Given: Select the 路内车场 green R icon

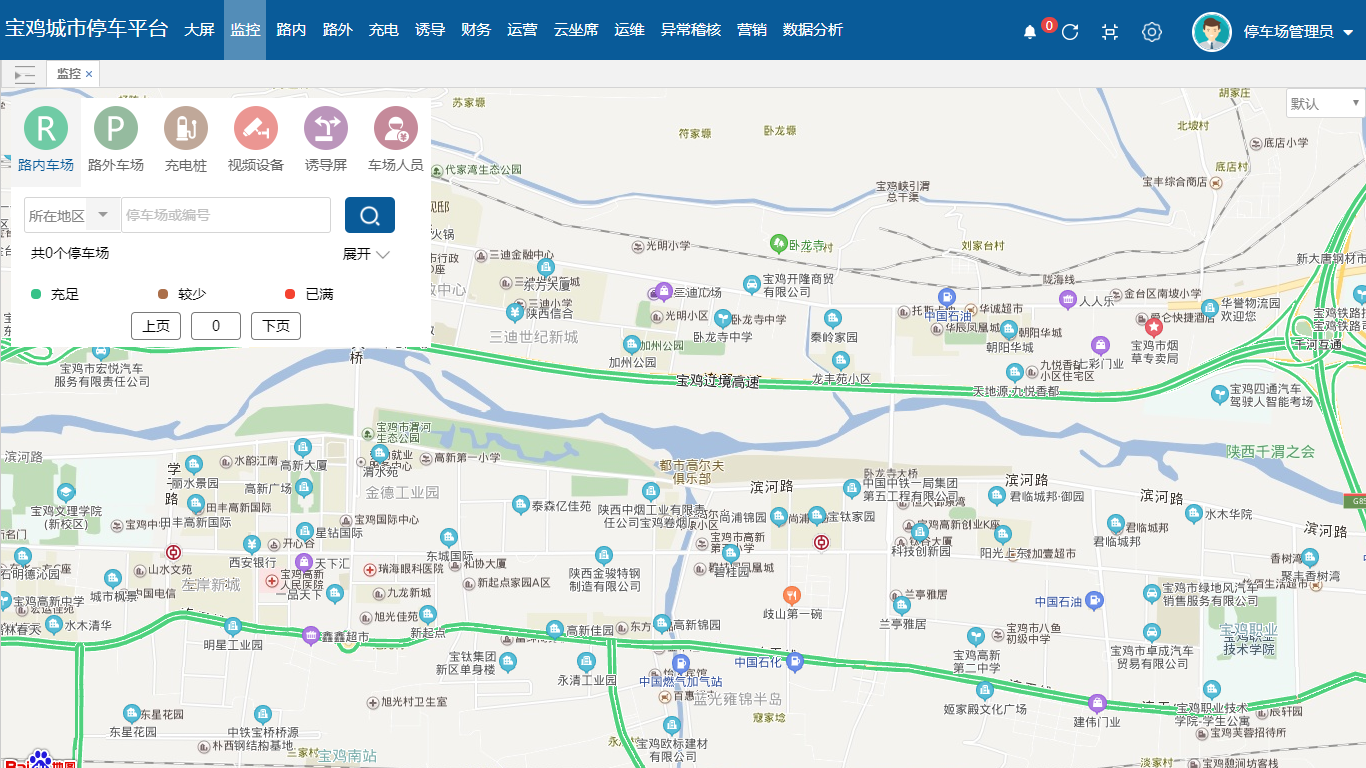Looking at the screenshot, I should tap(46, 128).
